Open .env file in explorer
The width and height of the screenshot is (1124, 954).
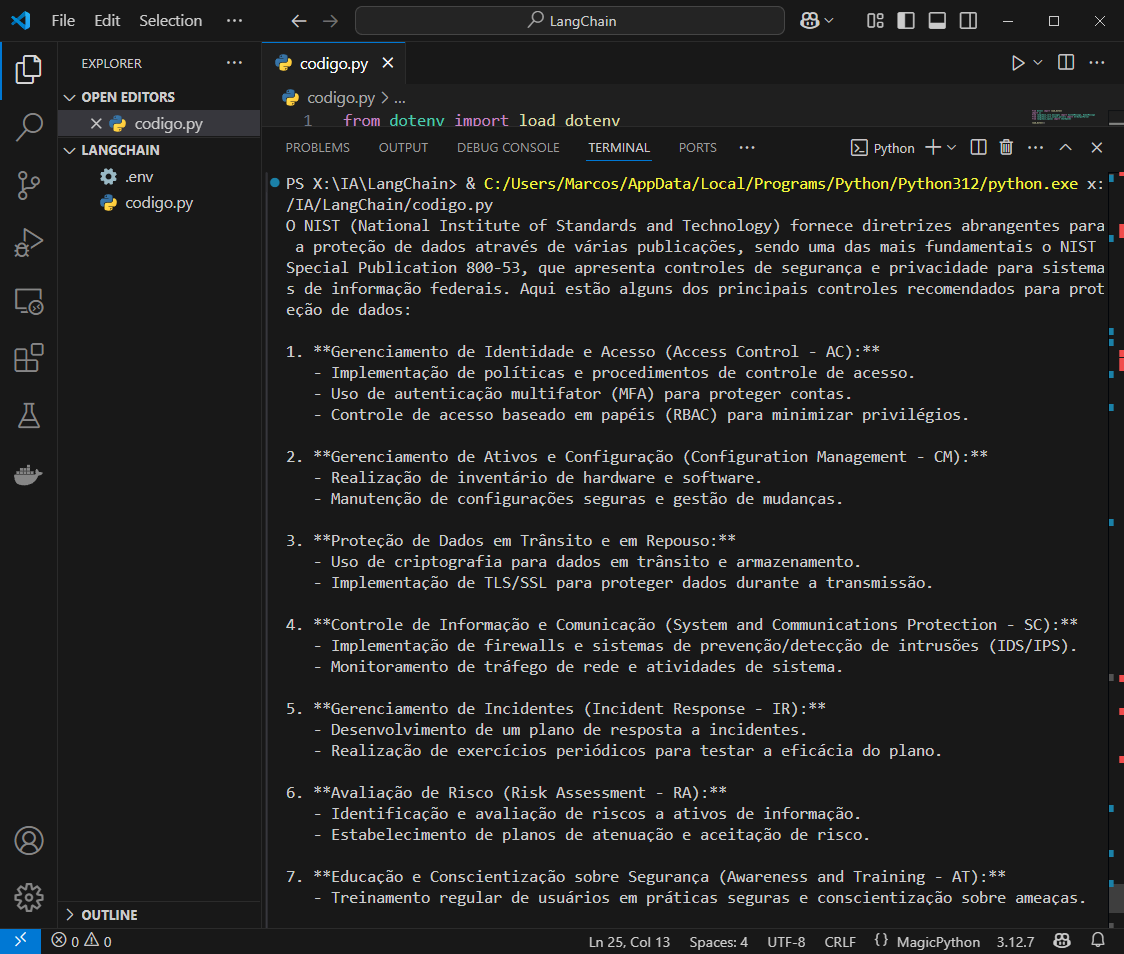click(x=138, y=176)
